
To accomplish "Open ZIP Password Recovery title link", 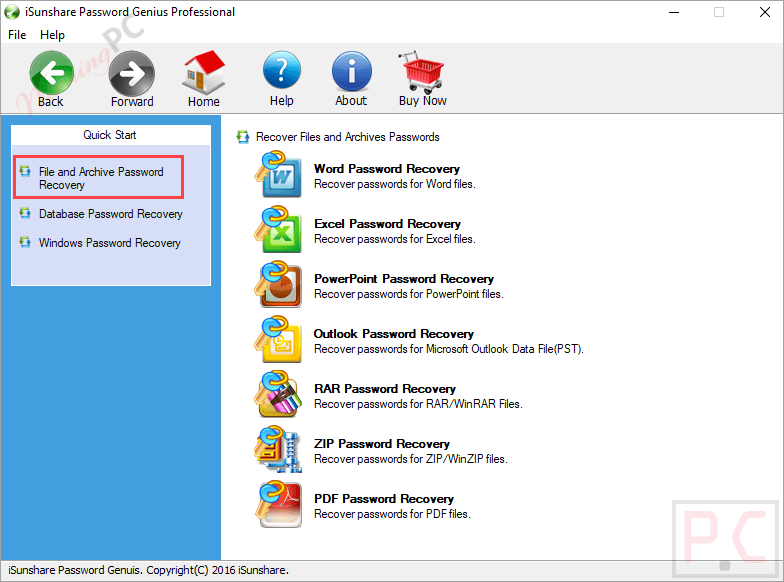I will pos(382,444).
